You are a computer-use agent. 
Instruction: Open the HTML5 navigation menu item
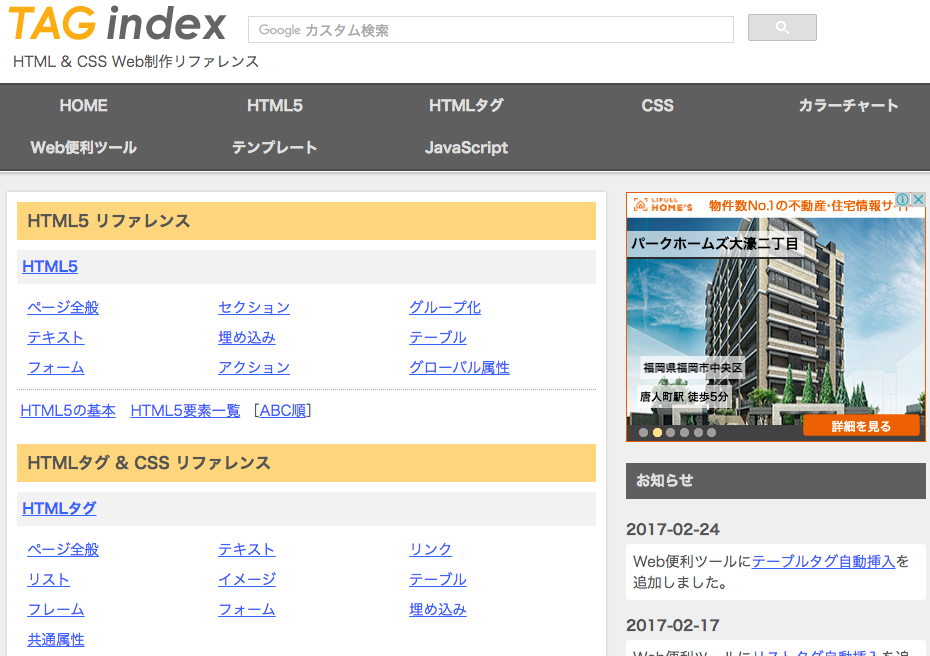point(275,106)
